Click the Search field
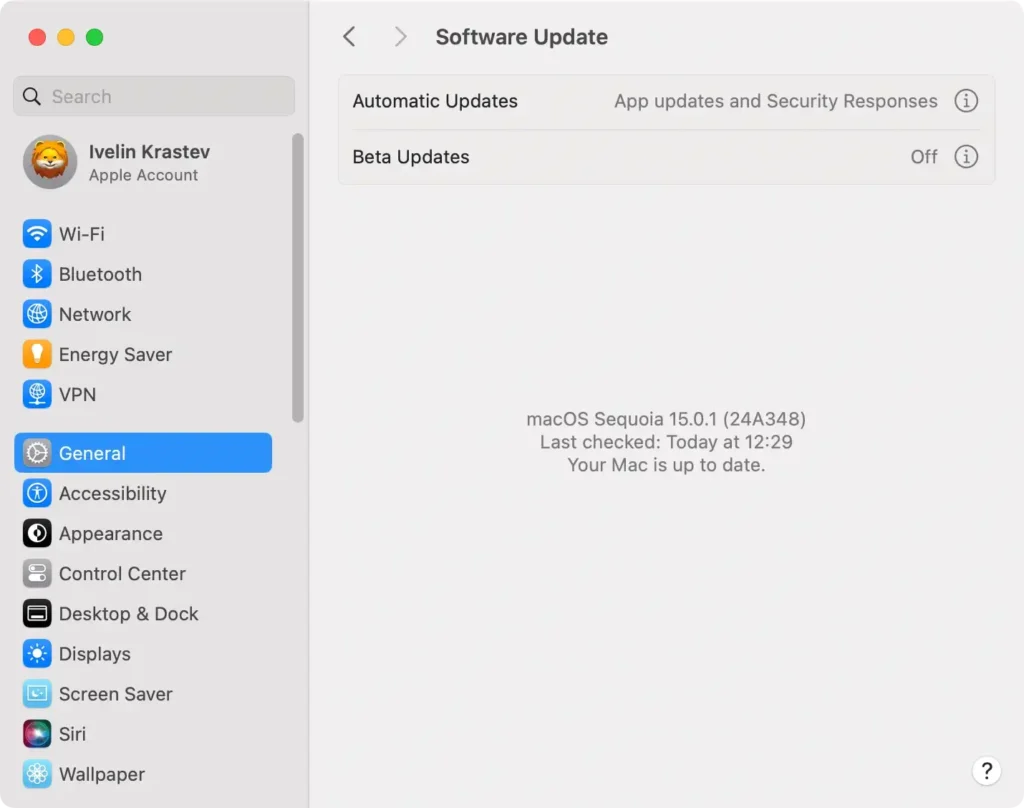1024x808 pixels. click(x=154, y=96)
